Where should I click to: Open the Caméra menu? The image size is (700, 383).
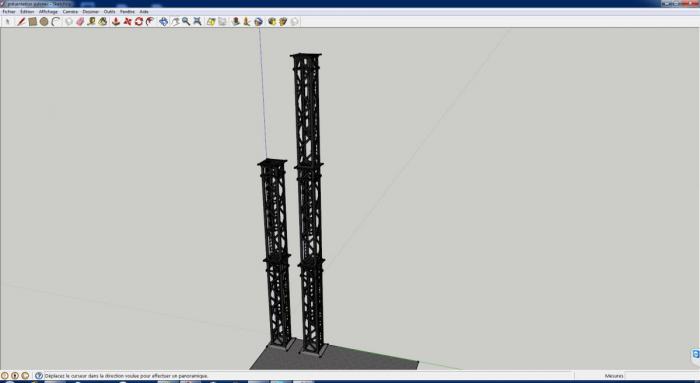pyautogui.click(x=70, y=12)
